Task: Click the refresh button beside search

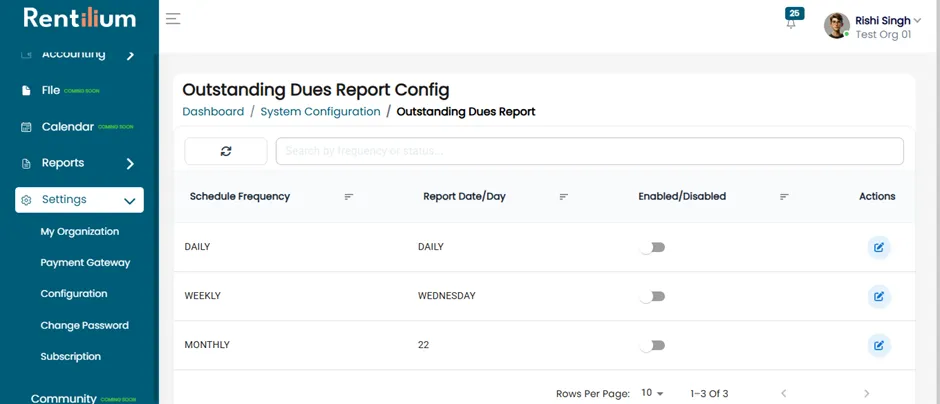Action: tap(225, 151)
